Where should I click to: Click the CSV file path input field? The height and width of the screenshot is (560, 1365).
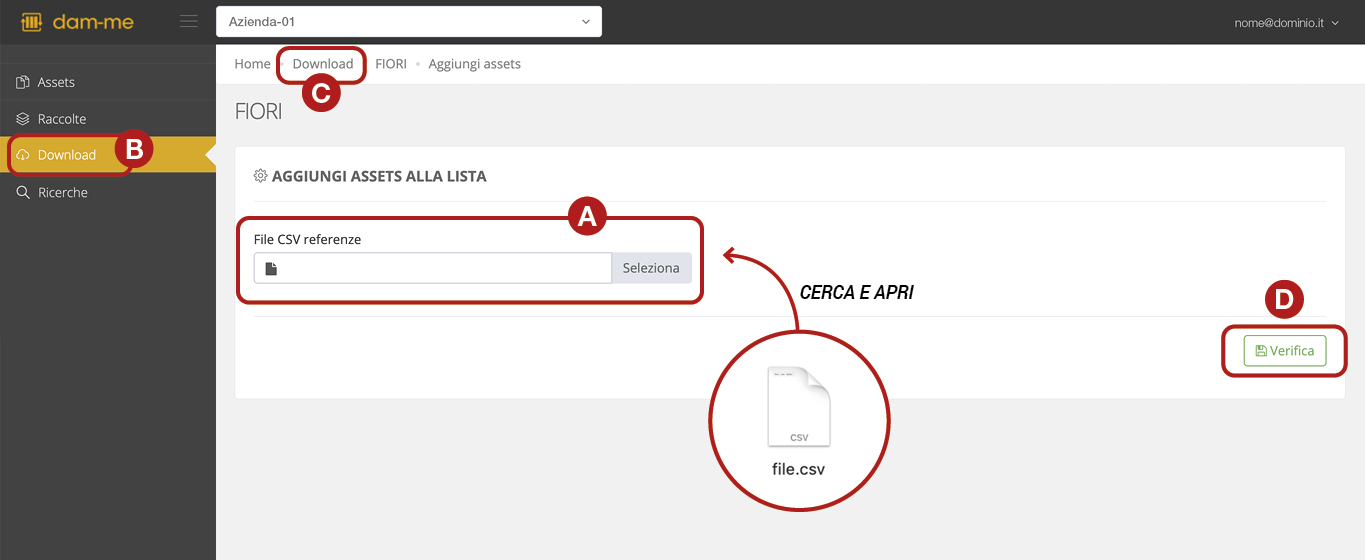[433, 268]
